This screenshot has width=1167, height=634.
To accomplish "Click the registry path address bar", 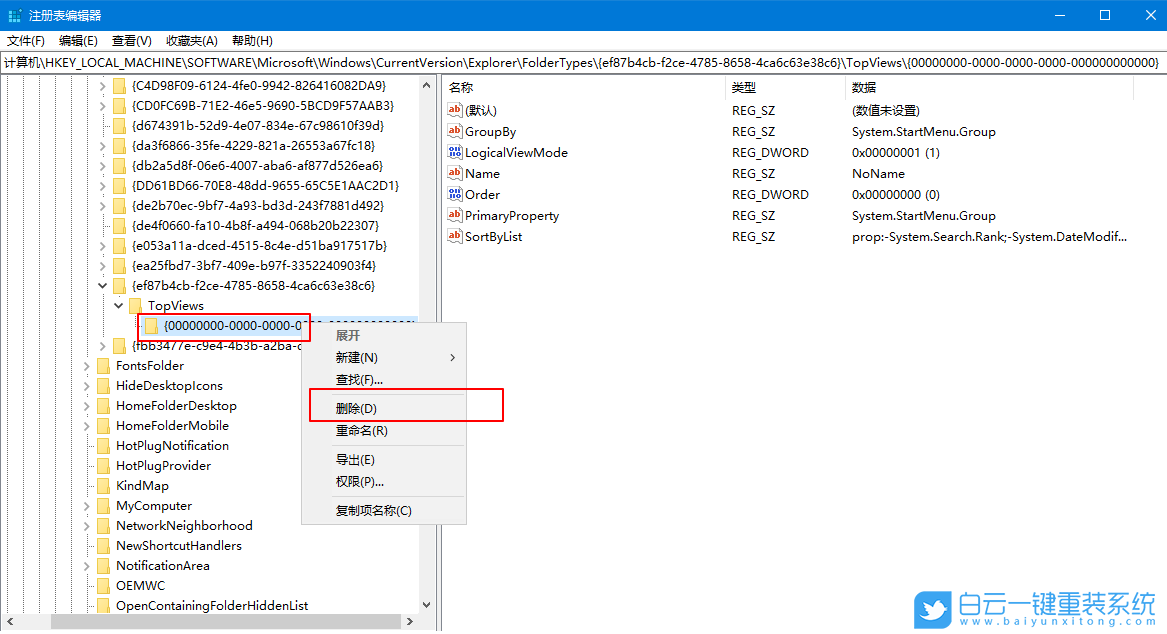I will point(400,62).
